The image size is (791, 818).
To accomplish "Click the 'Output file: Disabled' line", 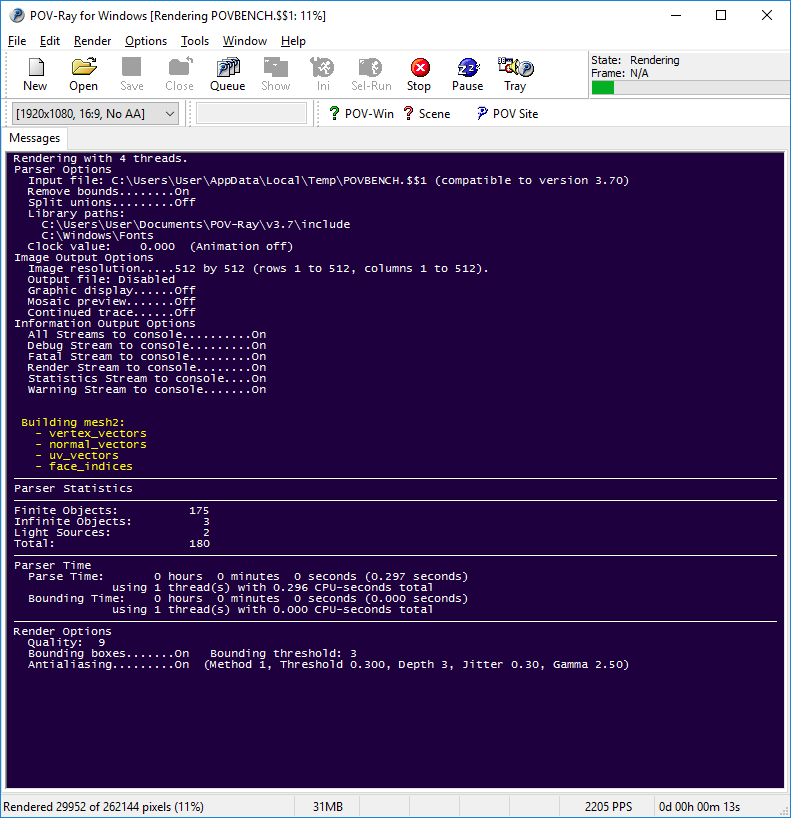I will click(101, 280).
